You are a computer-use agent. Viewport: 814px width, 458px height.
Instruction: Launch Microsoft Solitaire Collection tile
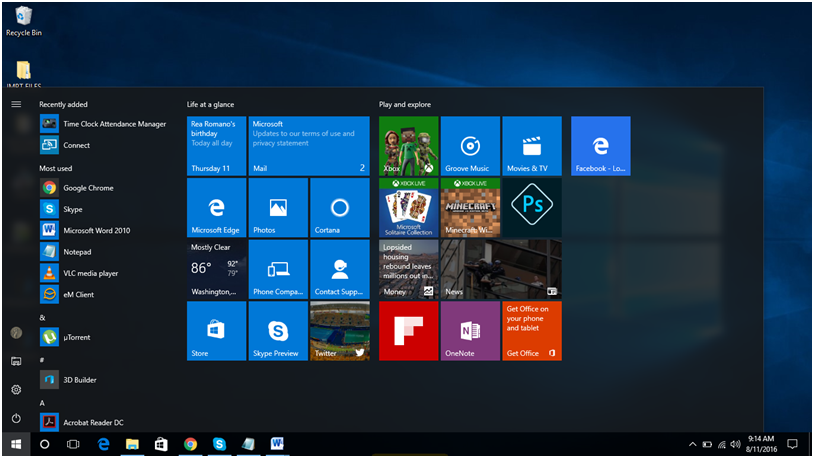[409, 208]
